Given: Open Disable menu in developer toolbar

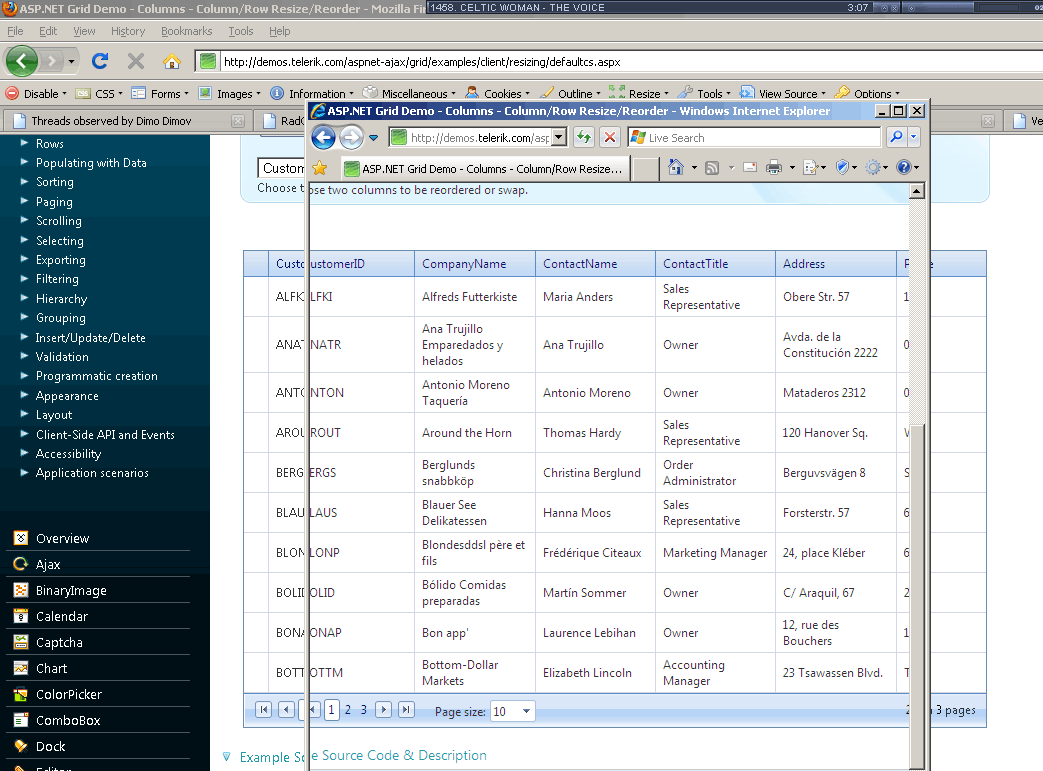Looking at the screenshot, I should (37, 94).
